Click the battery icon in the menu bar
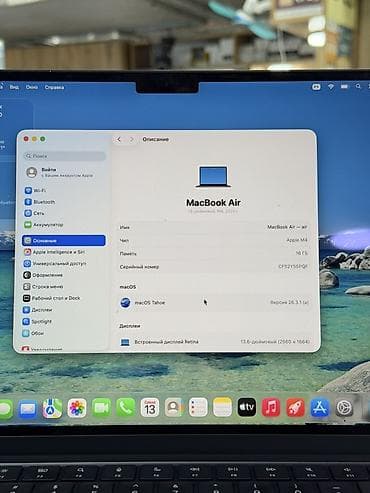The height and width of the screenshot is (493, 370). tap(344, 87)
